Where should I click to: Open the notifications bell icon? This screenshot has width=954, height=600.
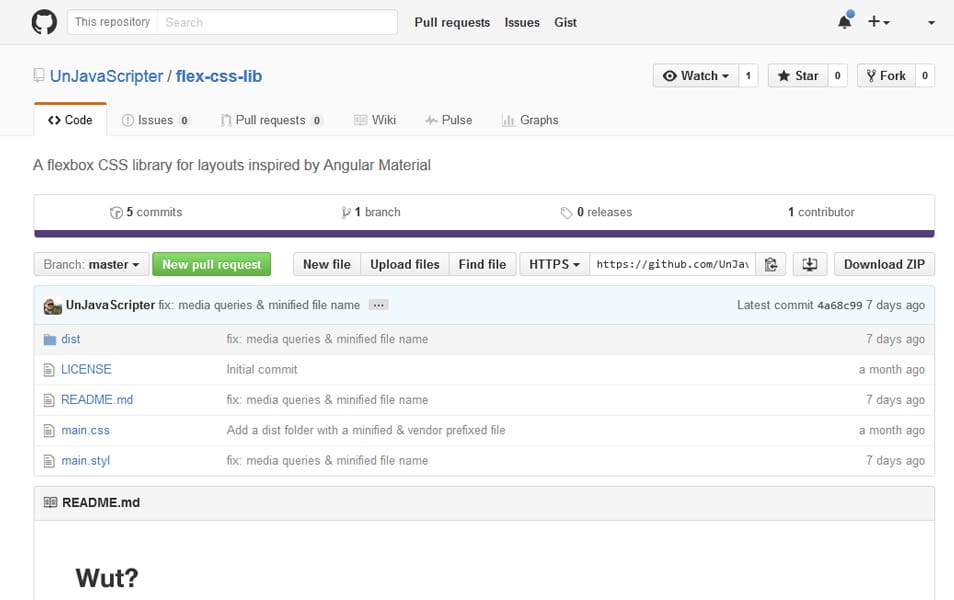pyautogui.click(x=844, y=22)
